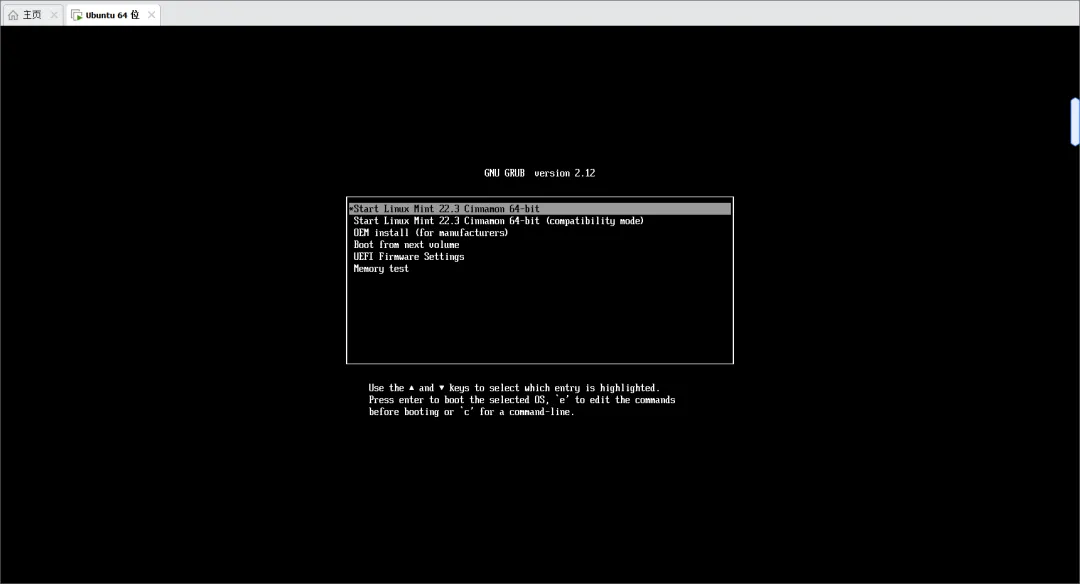Viewport: 1080px width, 584px height.
Task: Open the 主页 home tab
Action: coord(32,14)
